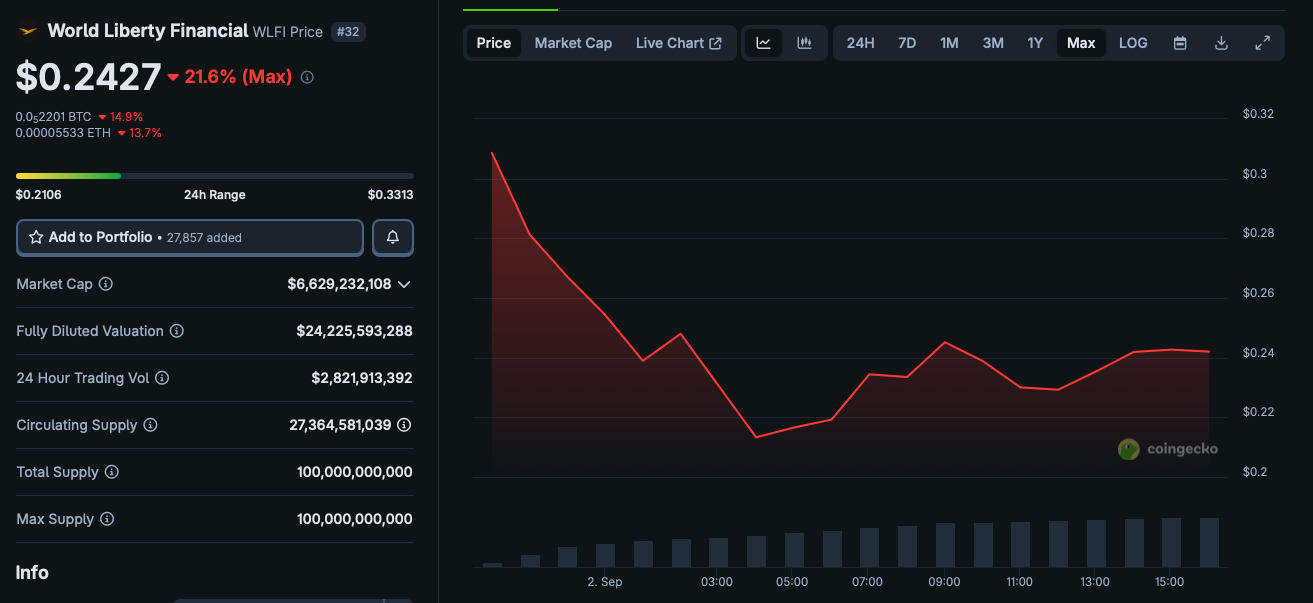Screen dimensions: 1313x603
Task: Click the $0.3 price axis label
Action: (1254, 174)
